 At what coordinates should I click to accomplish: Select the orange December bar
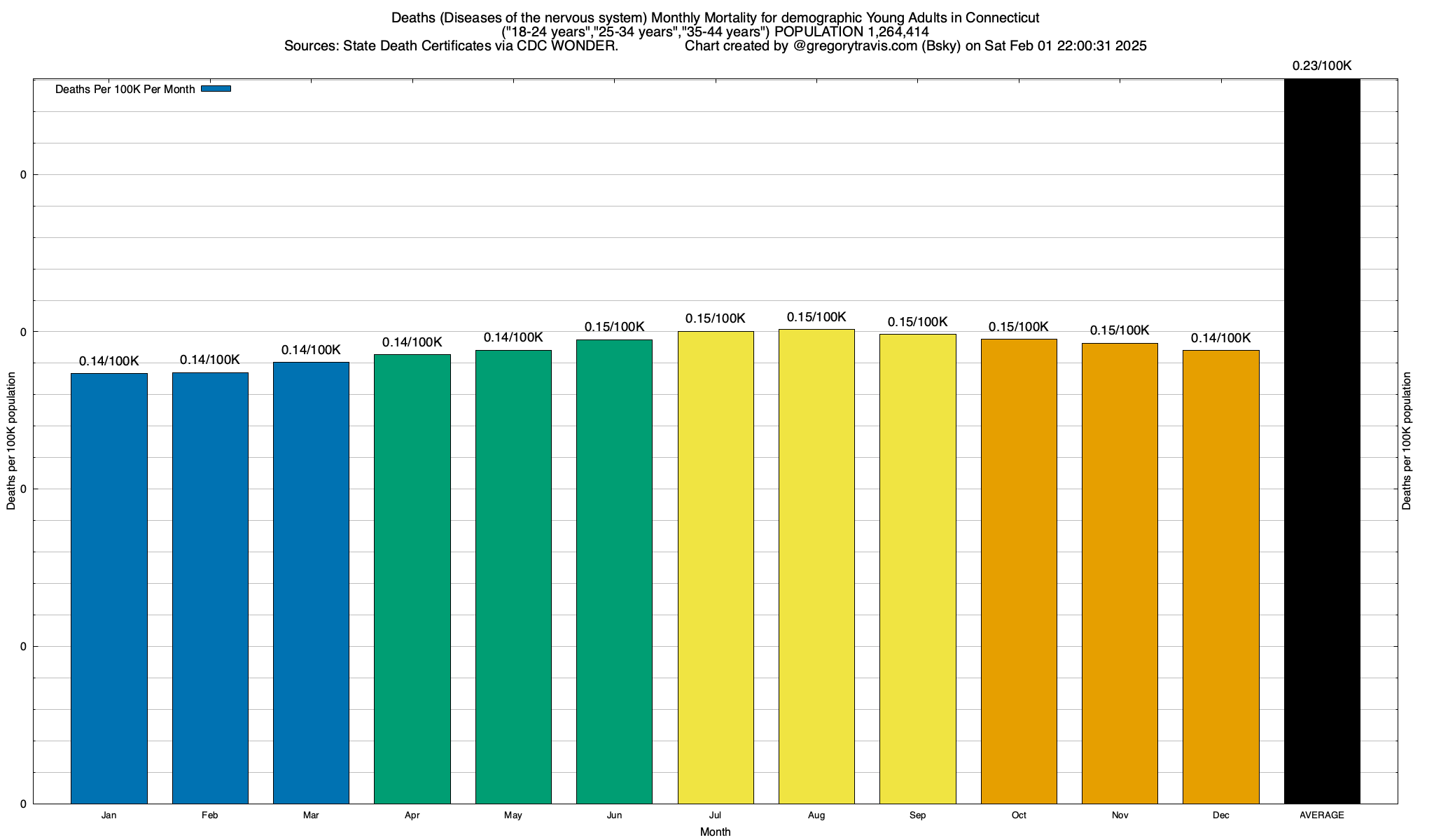pyautogui.click(x=1220, y=577)
